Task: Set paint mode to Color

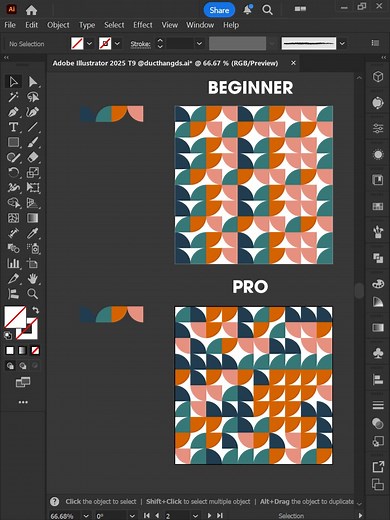Action: click(x=10, y=350)
